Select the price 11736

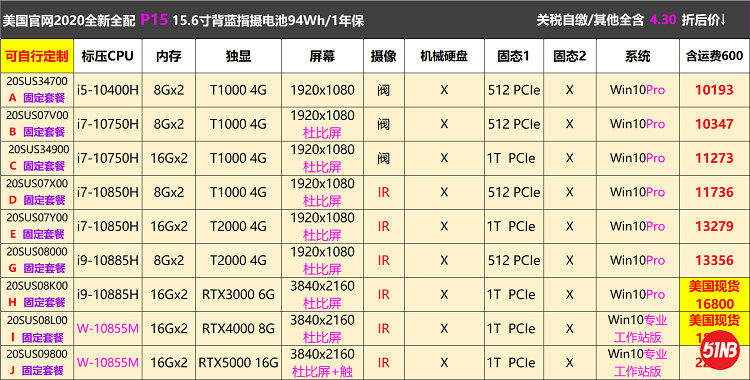point(714,192)
